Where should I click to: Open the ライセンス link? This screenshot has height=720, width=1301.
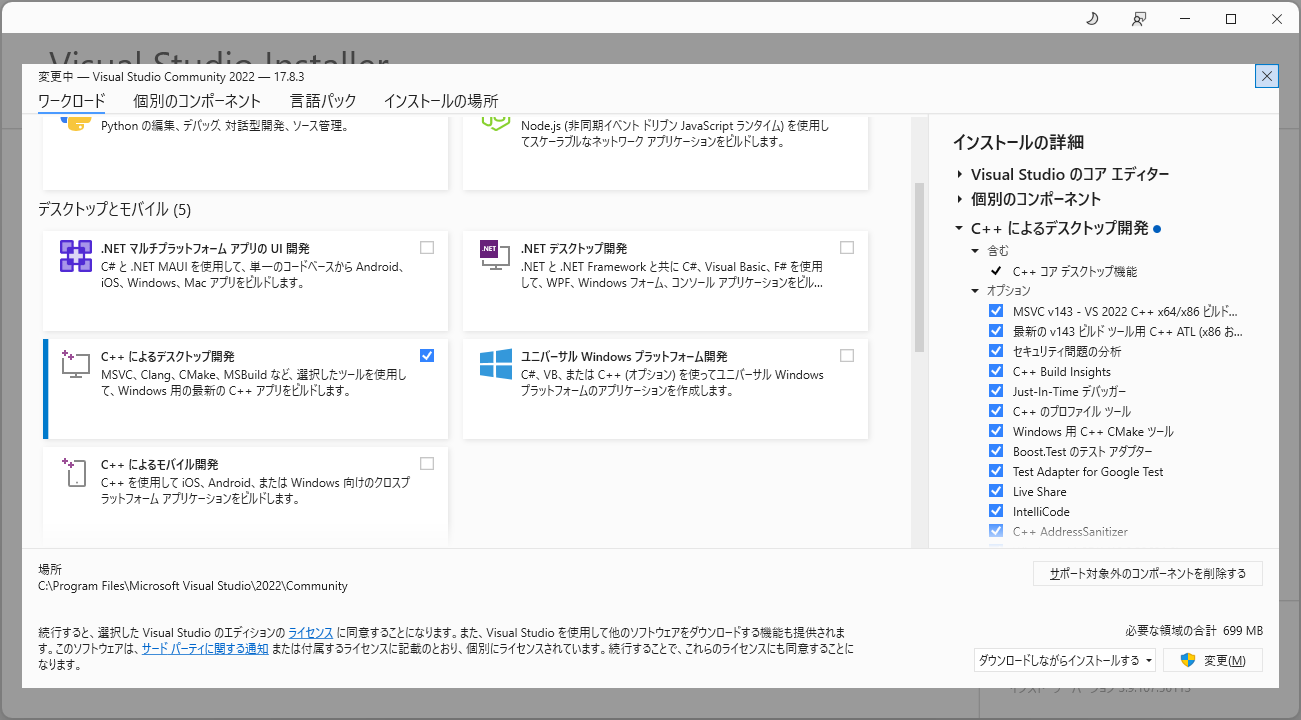(311, 633)
